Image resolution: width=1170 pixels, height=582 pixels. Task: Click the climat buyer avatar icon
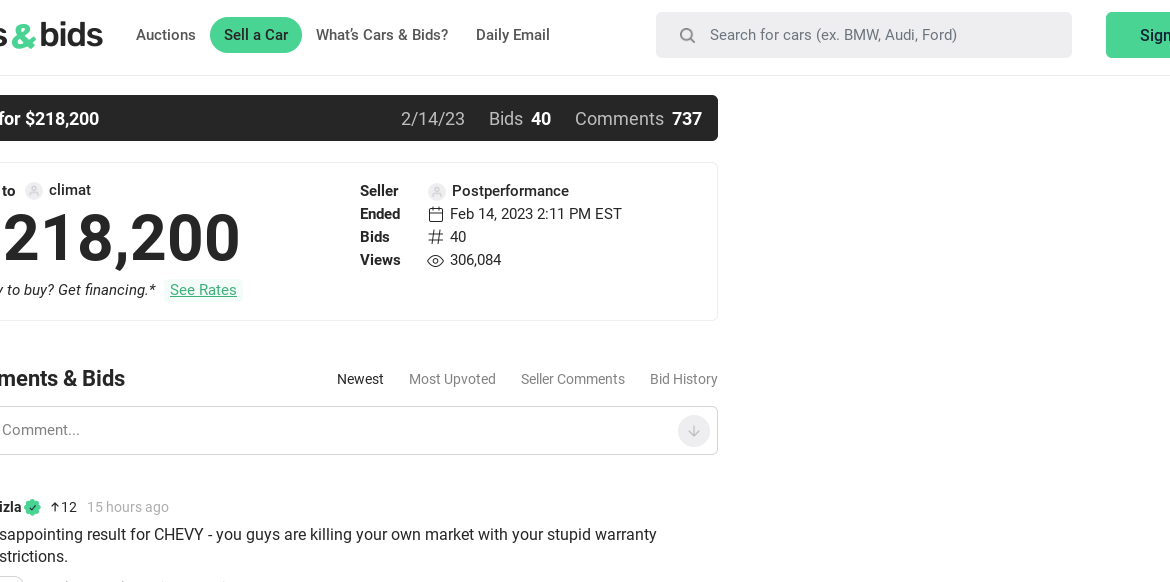34,191
